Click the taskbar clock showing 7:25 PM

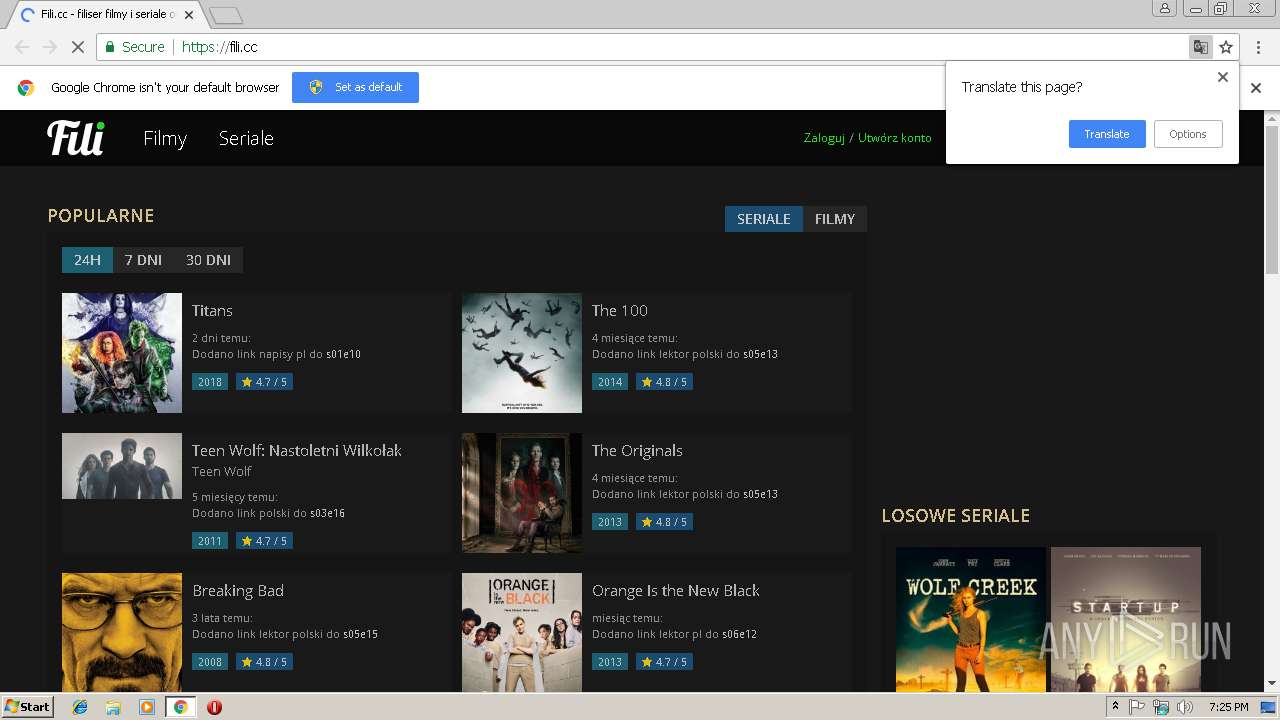(1228, 707)
